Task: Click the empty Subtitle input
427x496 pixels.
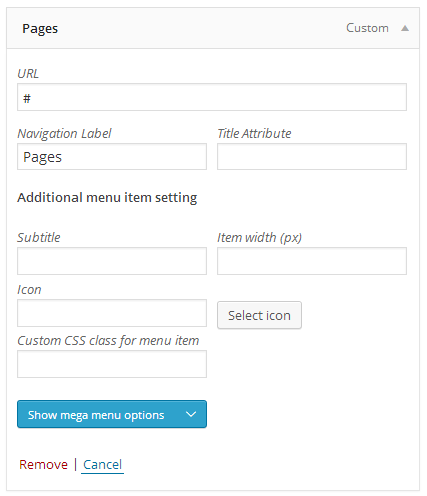Action: 112,261
